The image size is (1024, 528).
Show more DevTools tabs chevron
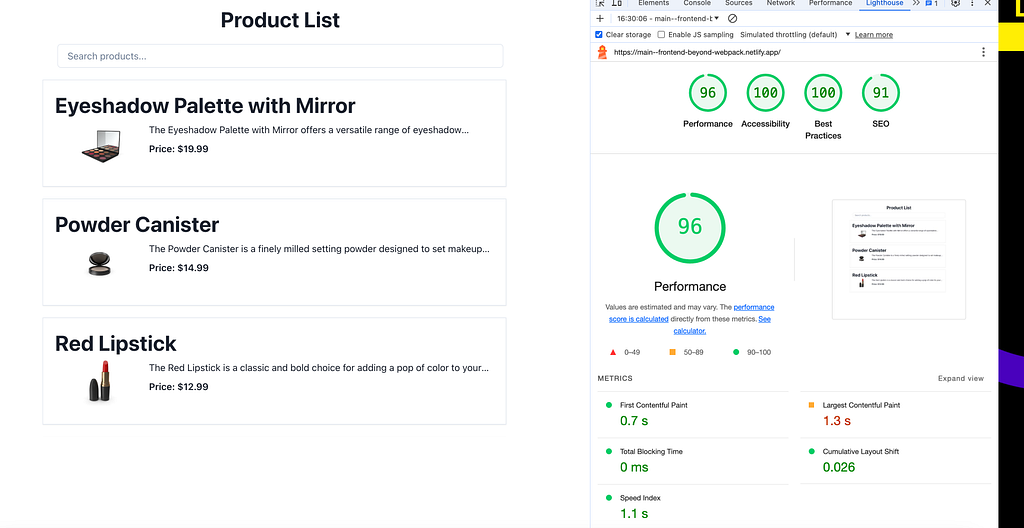click(x=916, y=3)
